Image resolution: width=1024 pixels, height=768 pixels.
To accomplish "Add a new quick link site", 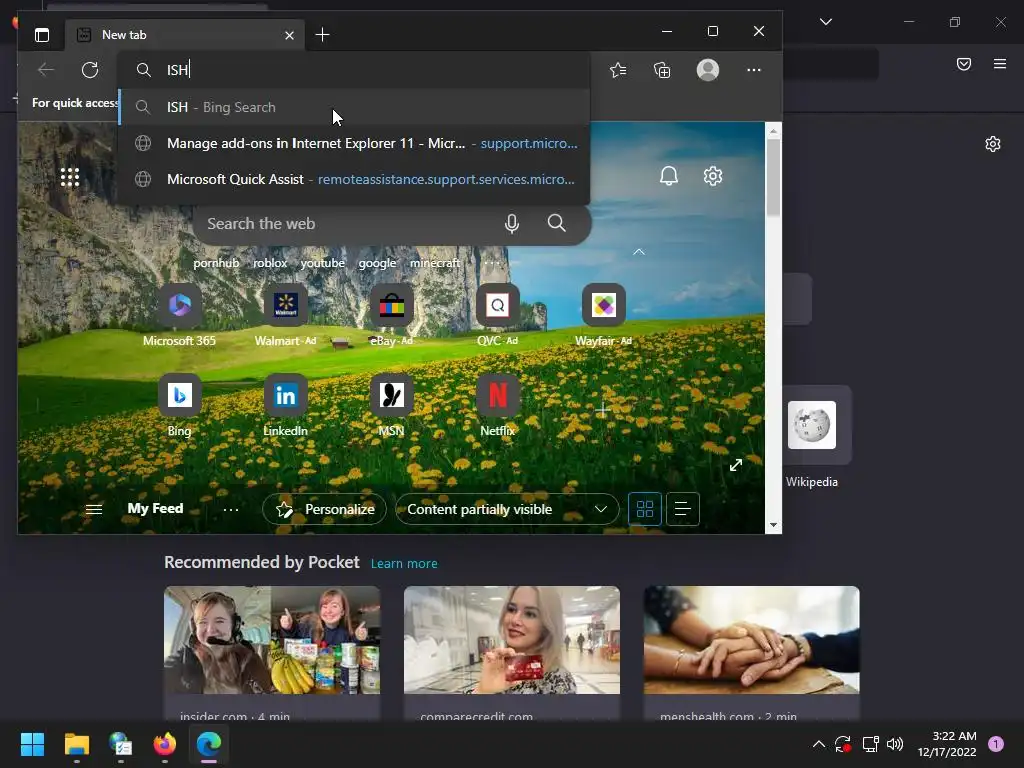I will [x=602, y=410].
